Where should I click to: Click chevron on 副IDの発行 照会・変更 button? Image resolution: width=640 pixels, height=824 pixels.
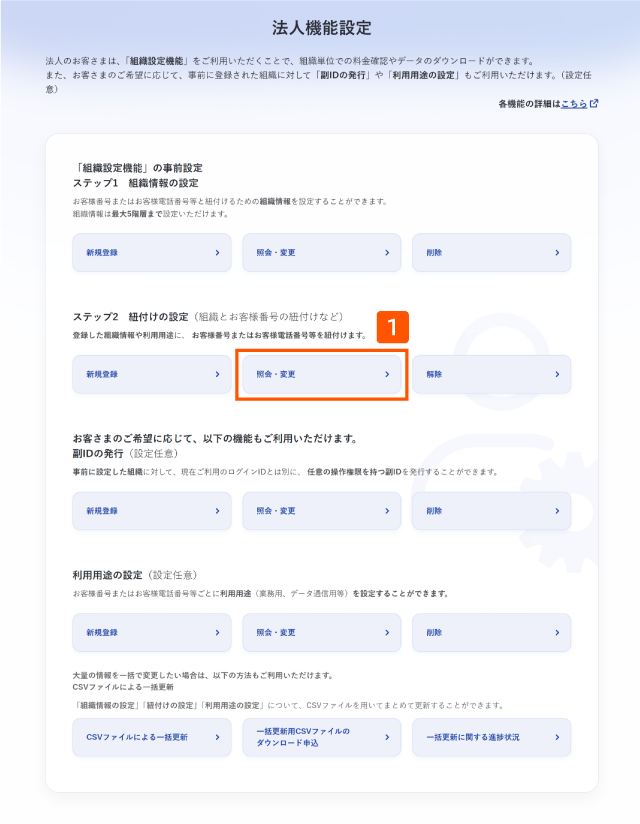387,511
